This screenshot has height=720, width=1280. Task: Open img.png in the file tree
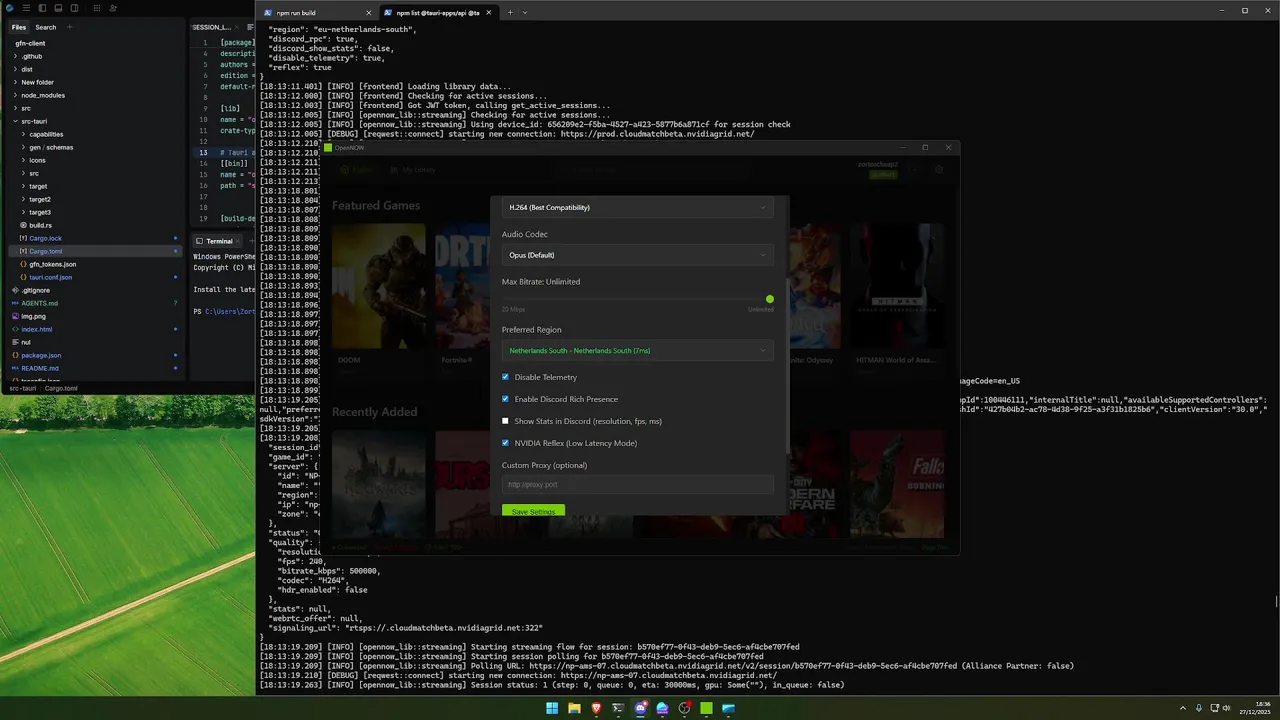[96, 316]
